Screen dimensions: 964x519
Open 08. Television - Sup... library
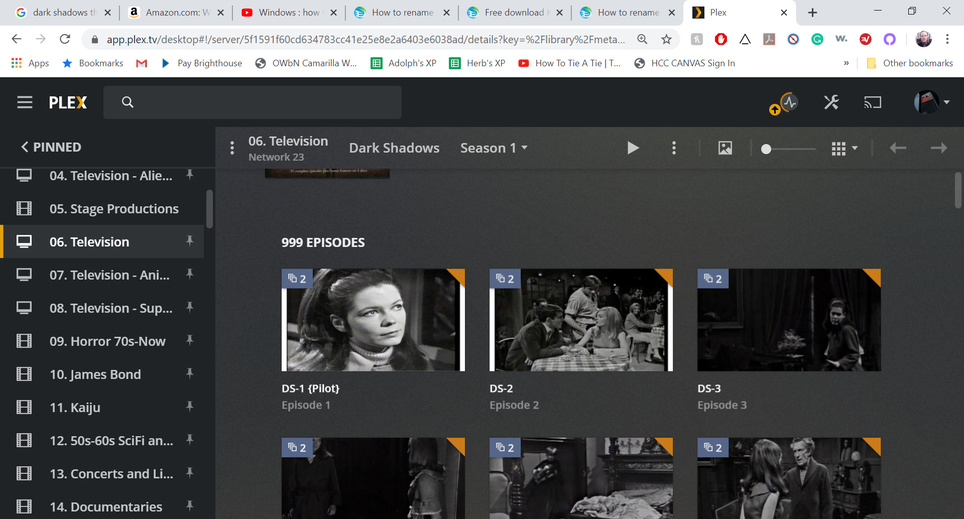coord(111,309)
